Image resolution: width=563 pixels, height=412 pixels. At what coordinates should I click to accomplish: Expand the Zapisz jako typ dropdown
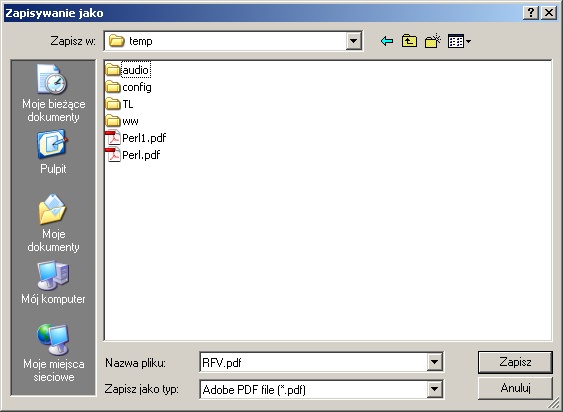click(434, 389)
